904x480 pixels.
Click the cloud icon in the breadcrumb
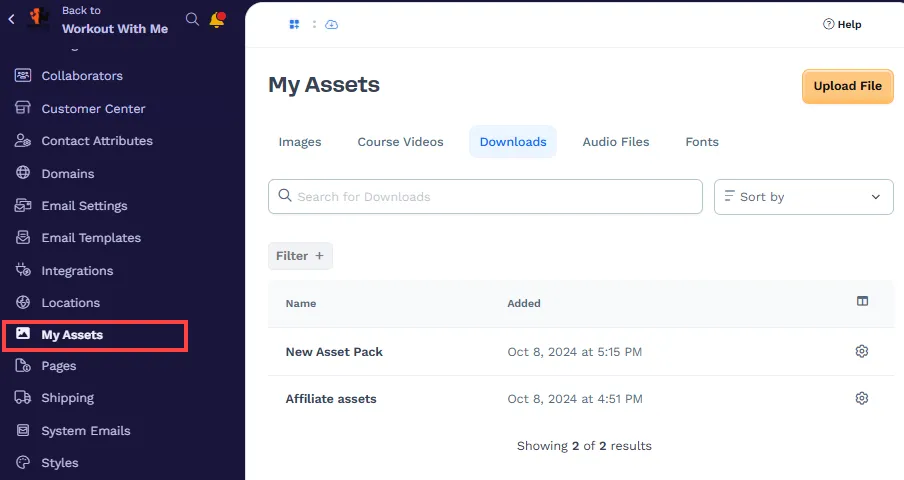coord(332,24)
